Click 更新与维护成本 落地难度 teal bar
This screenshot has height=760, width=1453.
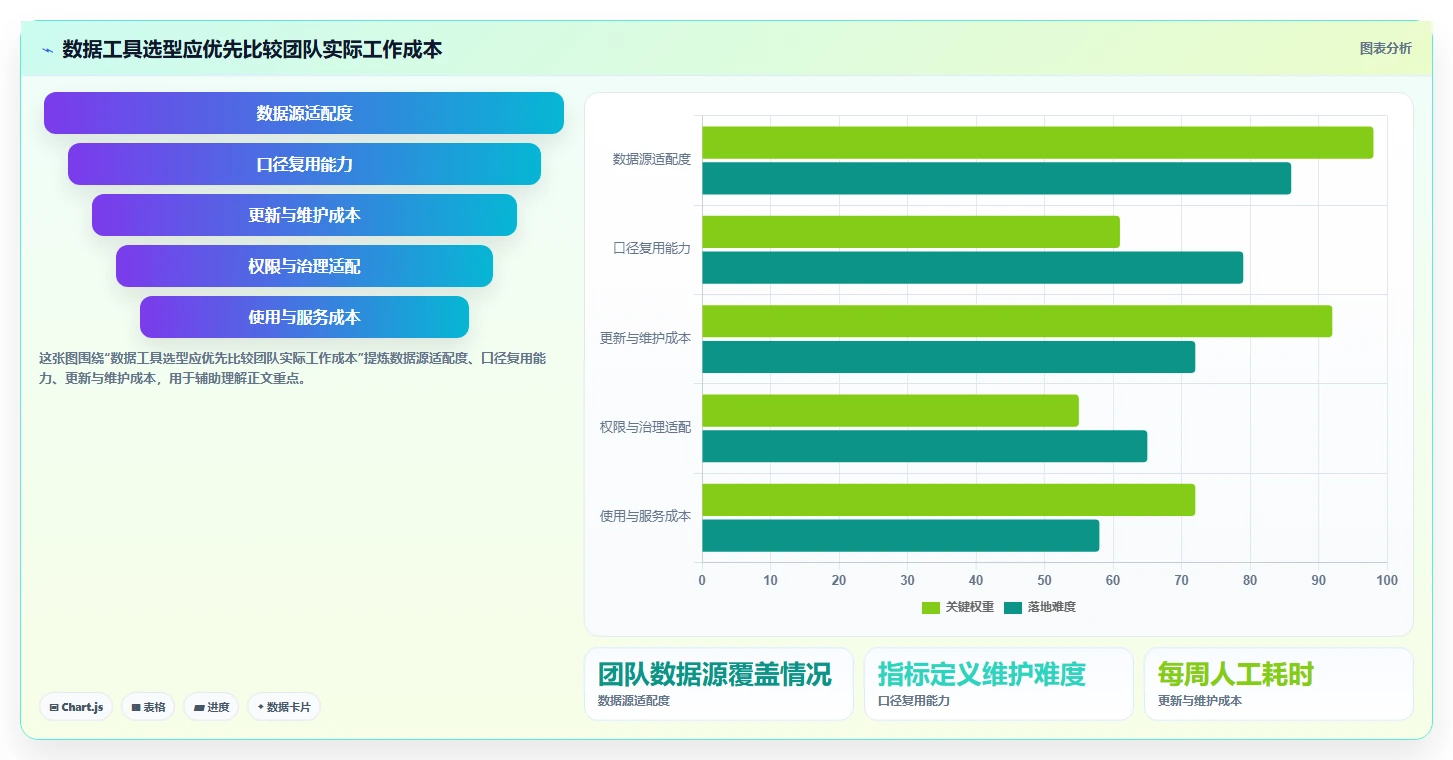pos(948,357)
